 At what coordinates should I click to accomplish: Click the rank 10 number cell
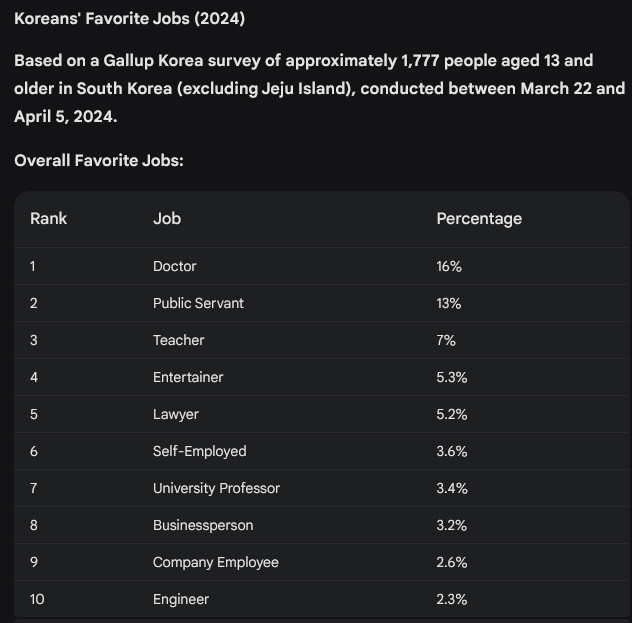[x=37, y=599]
